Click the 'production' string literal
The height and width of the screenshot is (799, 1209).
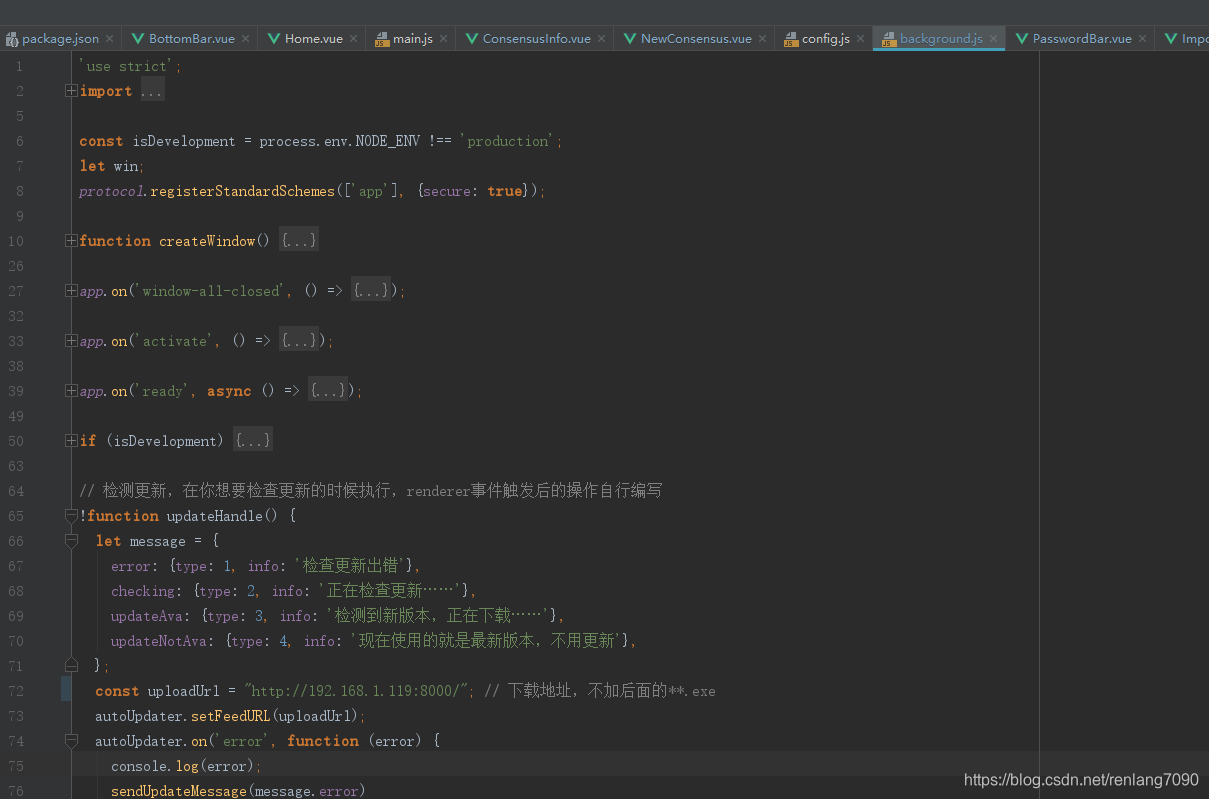point(508,141)
